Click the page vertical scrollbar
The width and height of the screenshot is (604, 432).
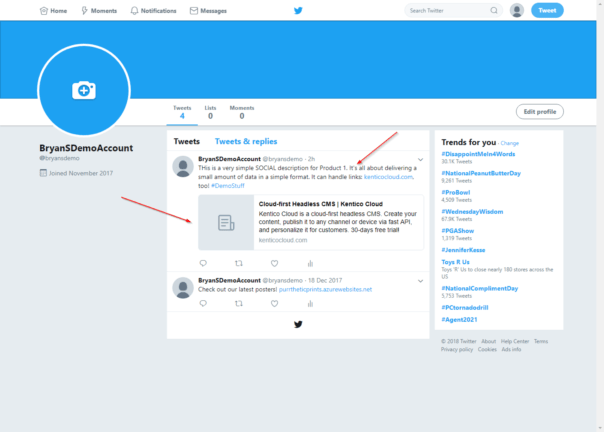[x=600, y=216]
